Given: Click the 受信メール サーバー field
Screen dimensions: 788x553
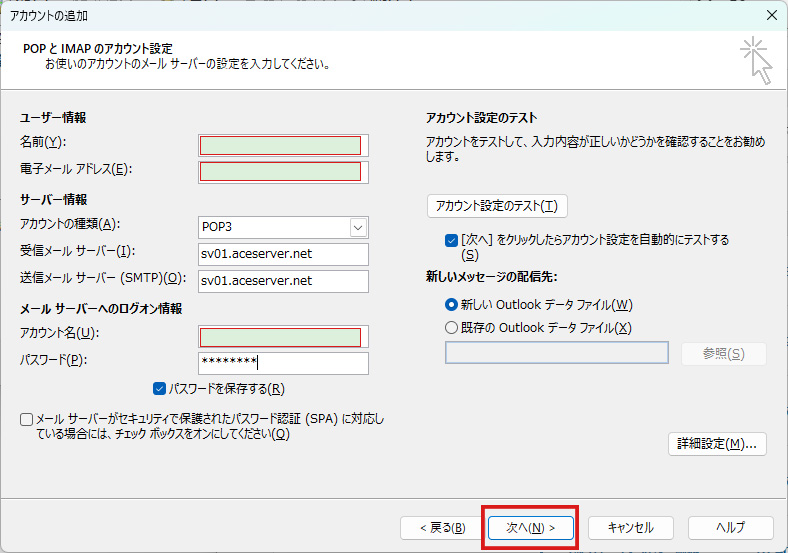Looking at the screenshot, I should 283,254.
